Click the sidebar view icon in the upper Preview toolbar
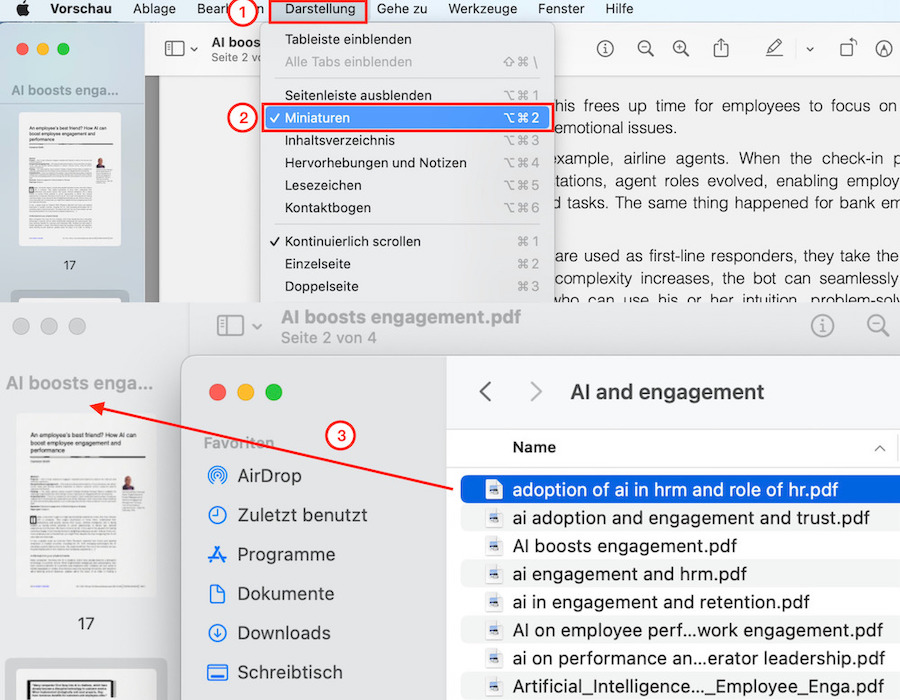 (174, 49)
